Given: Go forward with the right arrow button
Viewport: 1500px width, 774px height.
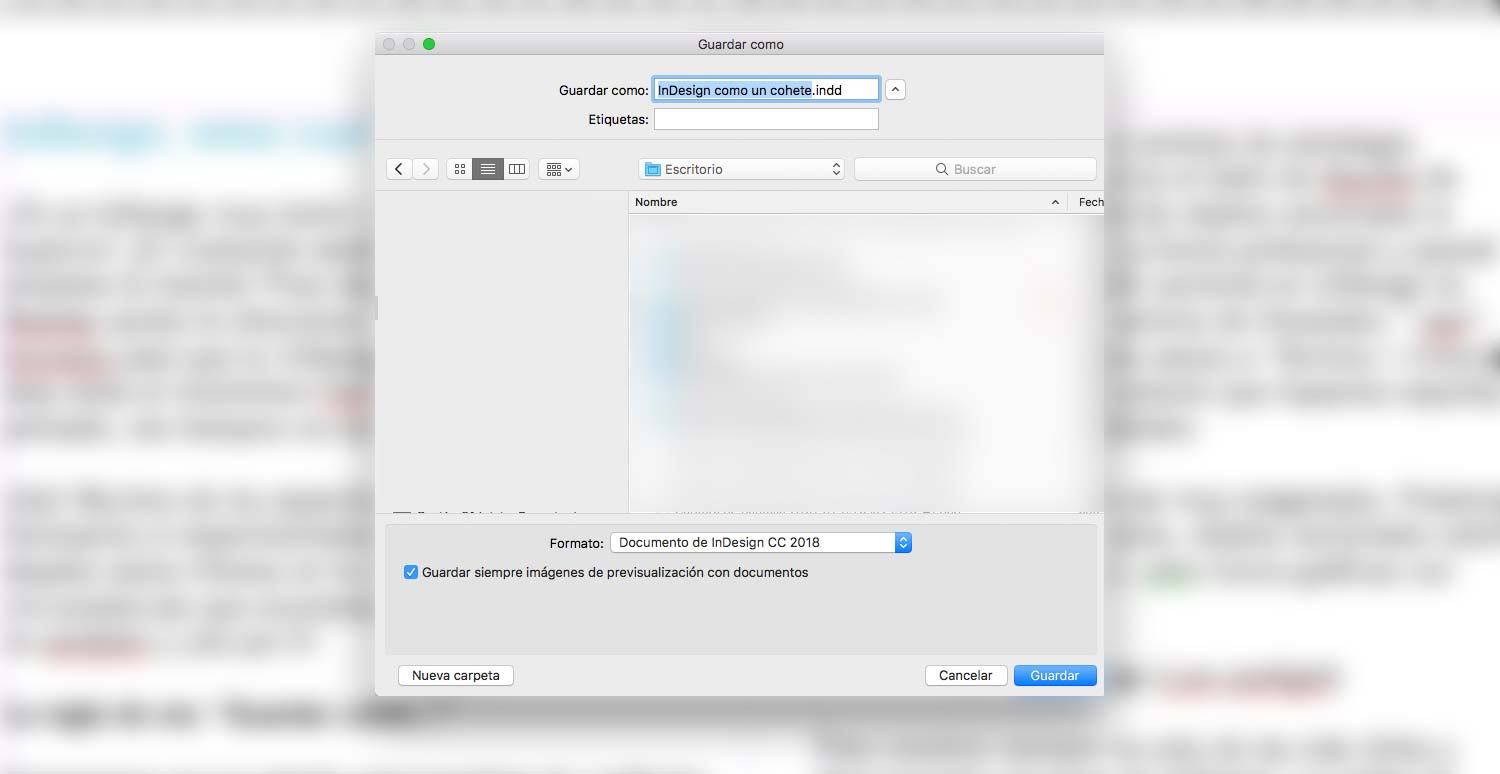Looking at the screenshot, I should click(426, 169).
